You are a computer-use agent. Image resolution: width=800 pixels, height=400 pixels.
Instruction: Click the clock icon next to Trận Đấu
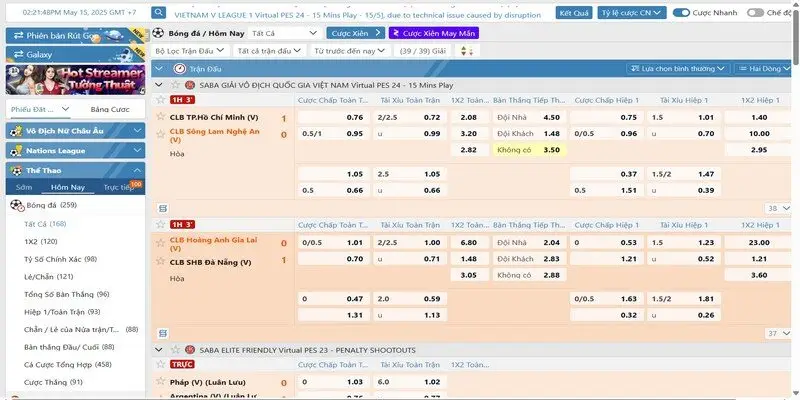[179, 69]
